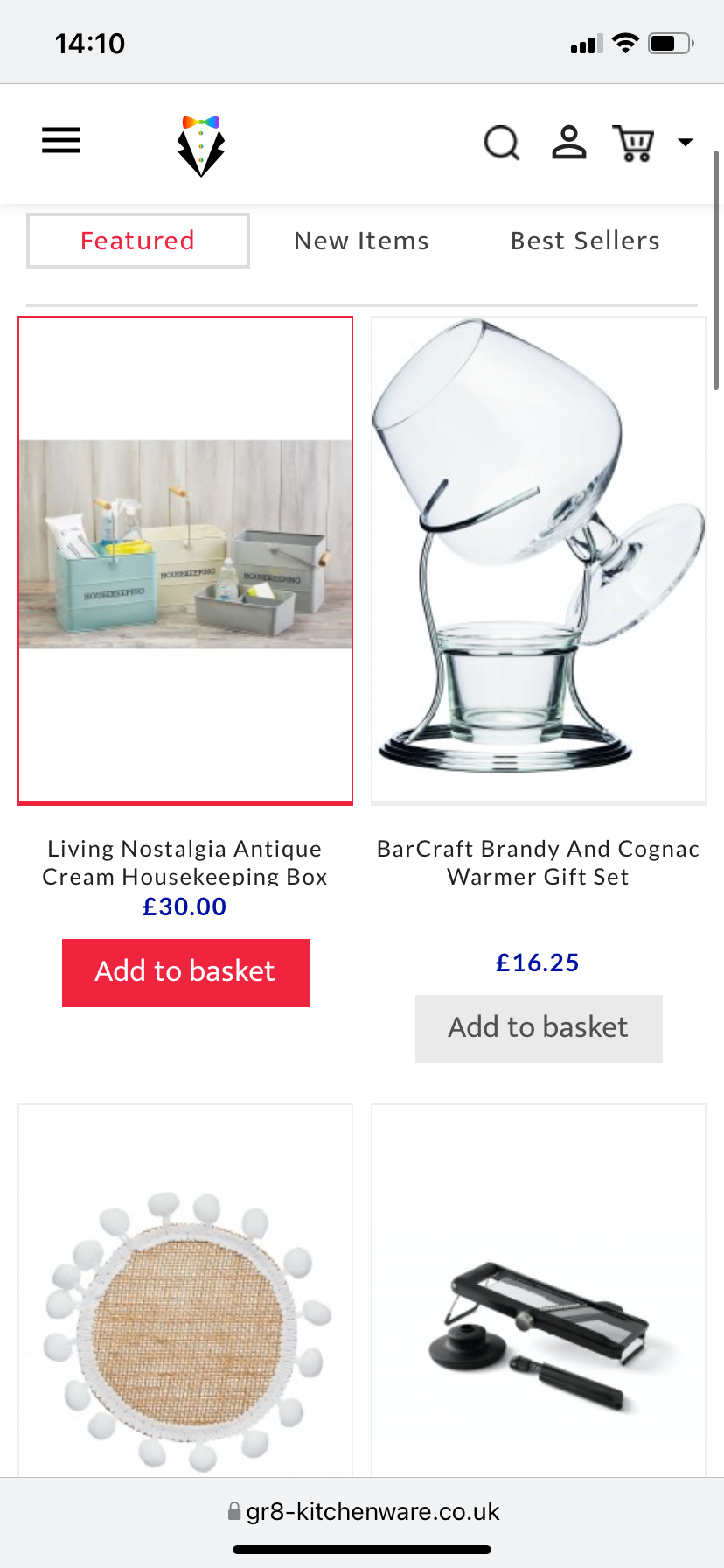Open the user account icon
The image size is (724, 1568).
click(x=569, y=142)
